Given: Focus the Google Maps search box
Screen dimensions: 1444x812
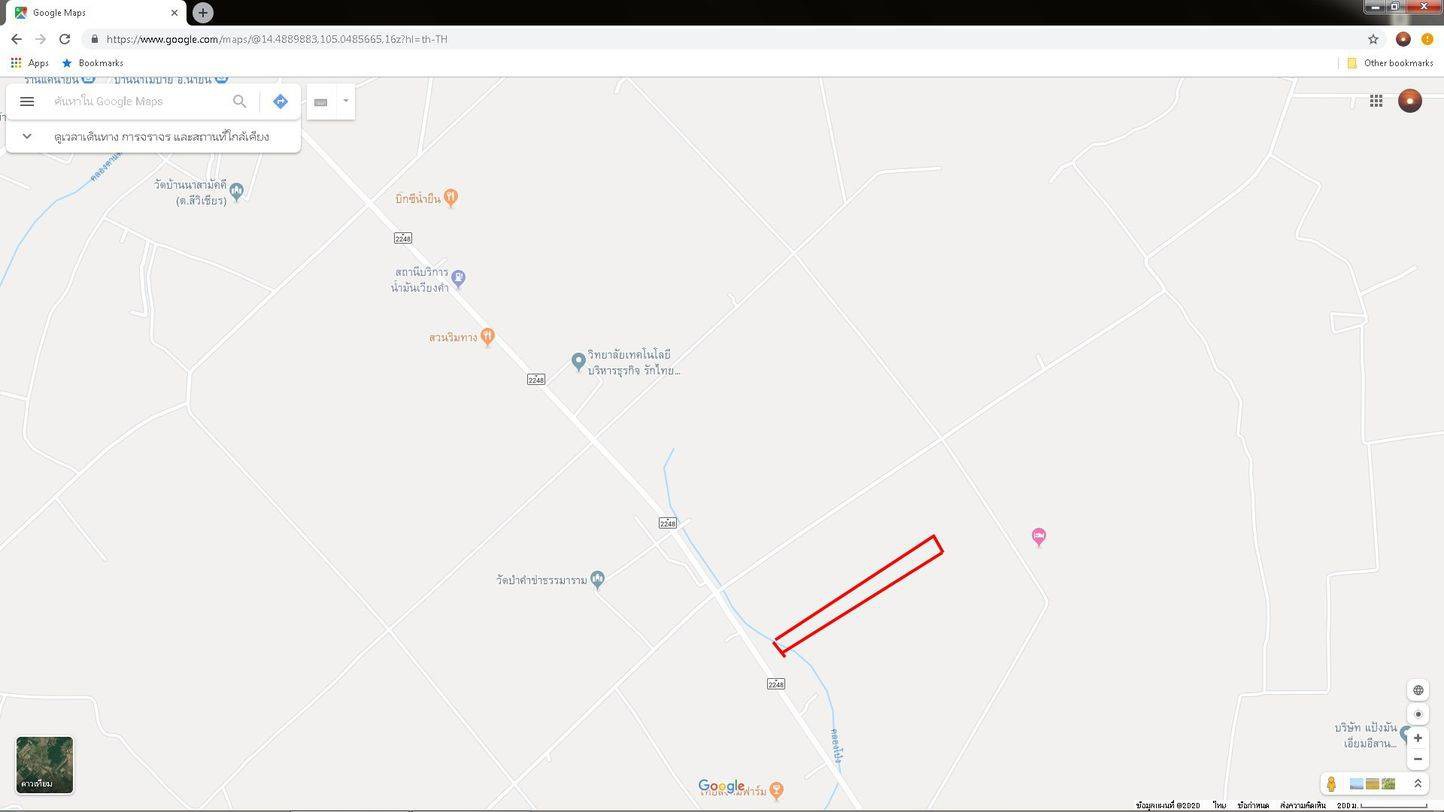Looking at the screenshot, I should (140, 101).
